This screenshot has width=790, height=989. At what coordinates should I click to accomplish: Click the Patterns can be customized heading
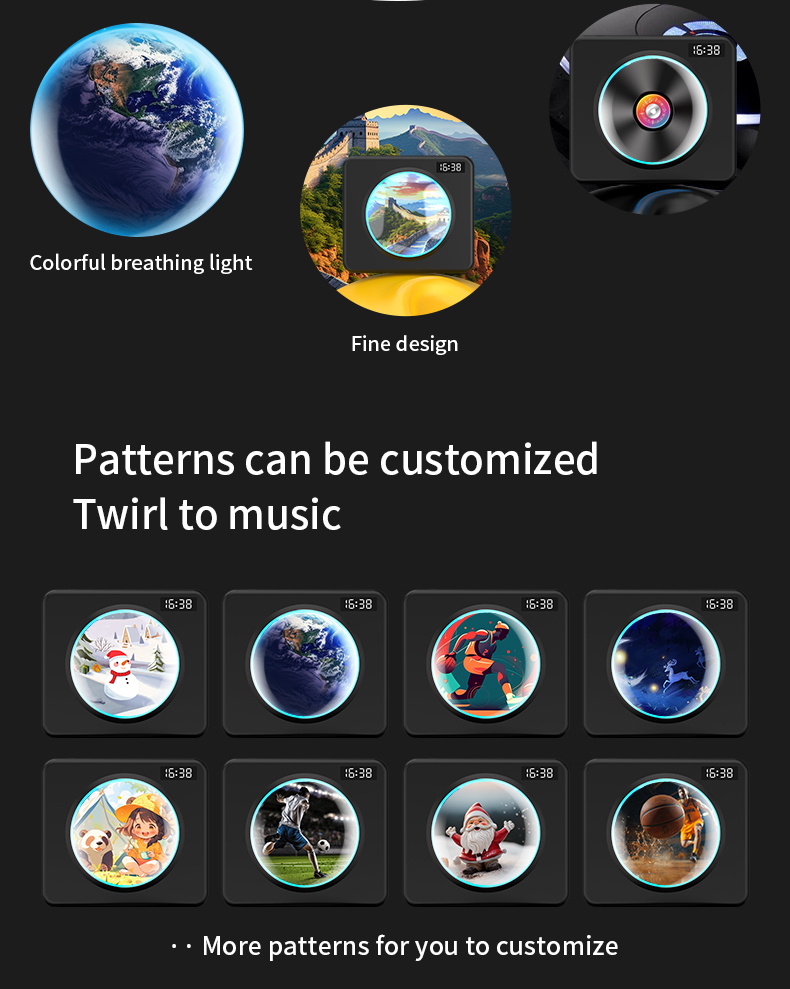coord(336,459)
